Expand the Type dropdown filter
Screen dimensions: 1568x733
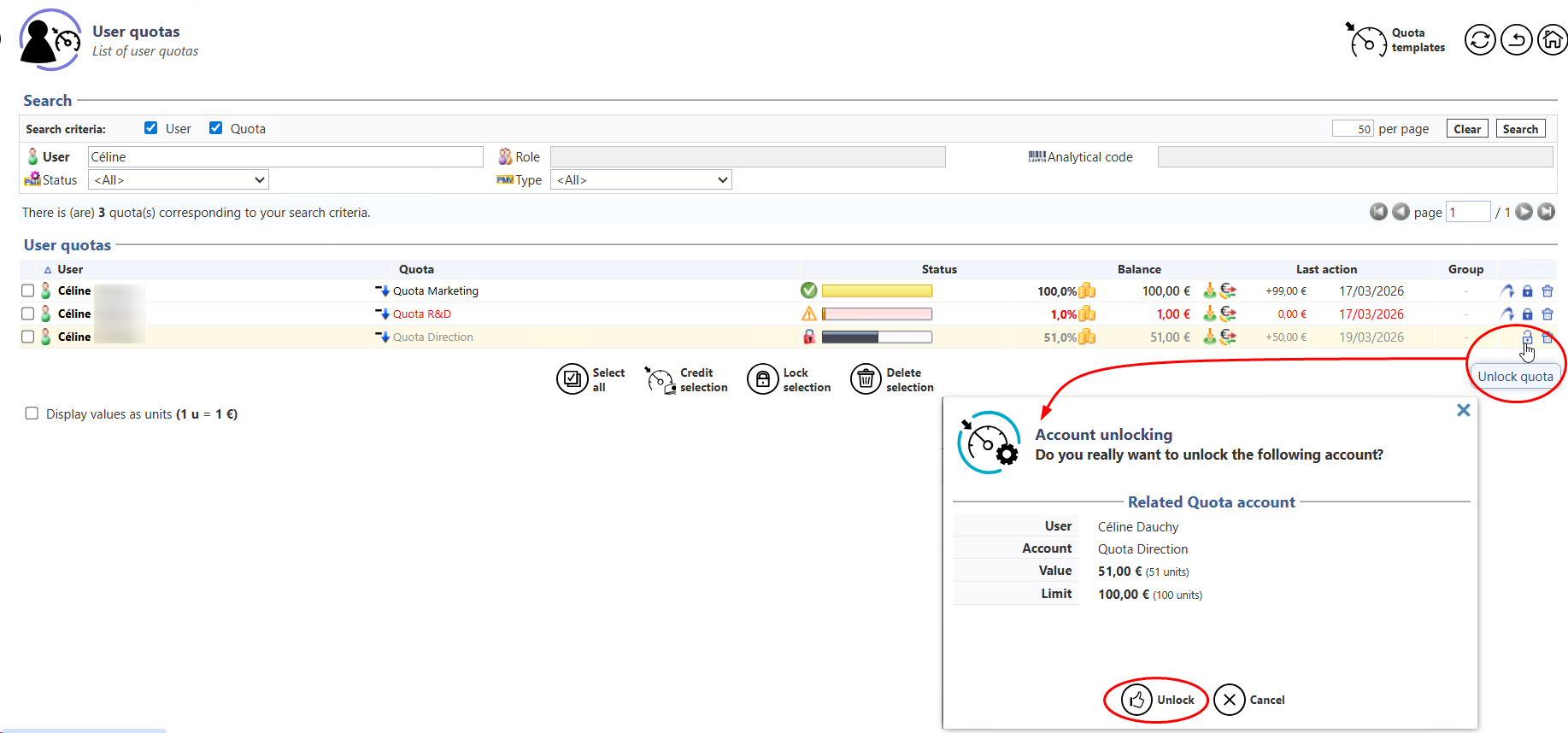[641, 180]
